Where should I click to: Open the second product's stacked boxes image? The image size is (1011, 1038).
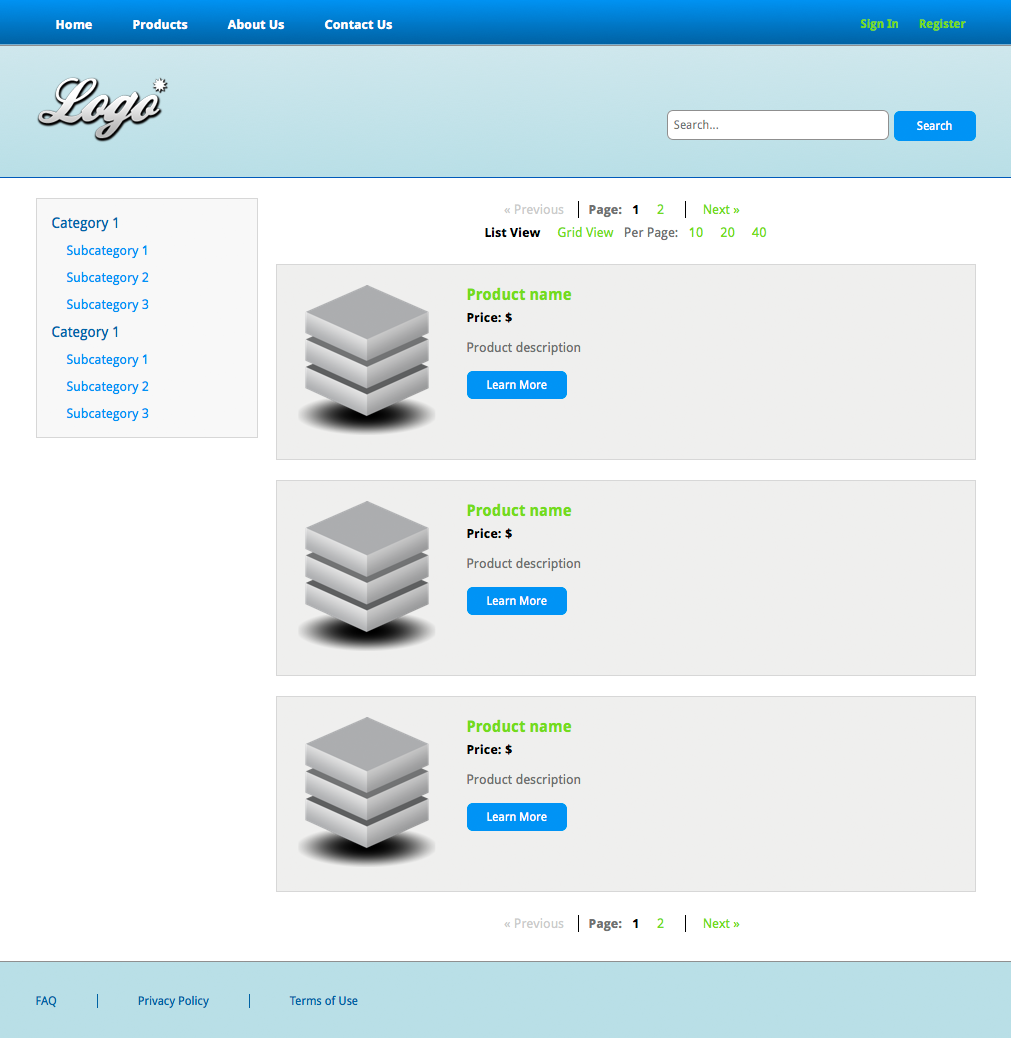[x=367, y=575]
